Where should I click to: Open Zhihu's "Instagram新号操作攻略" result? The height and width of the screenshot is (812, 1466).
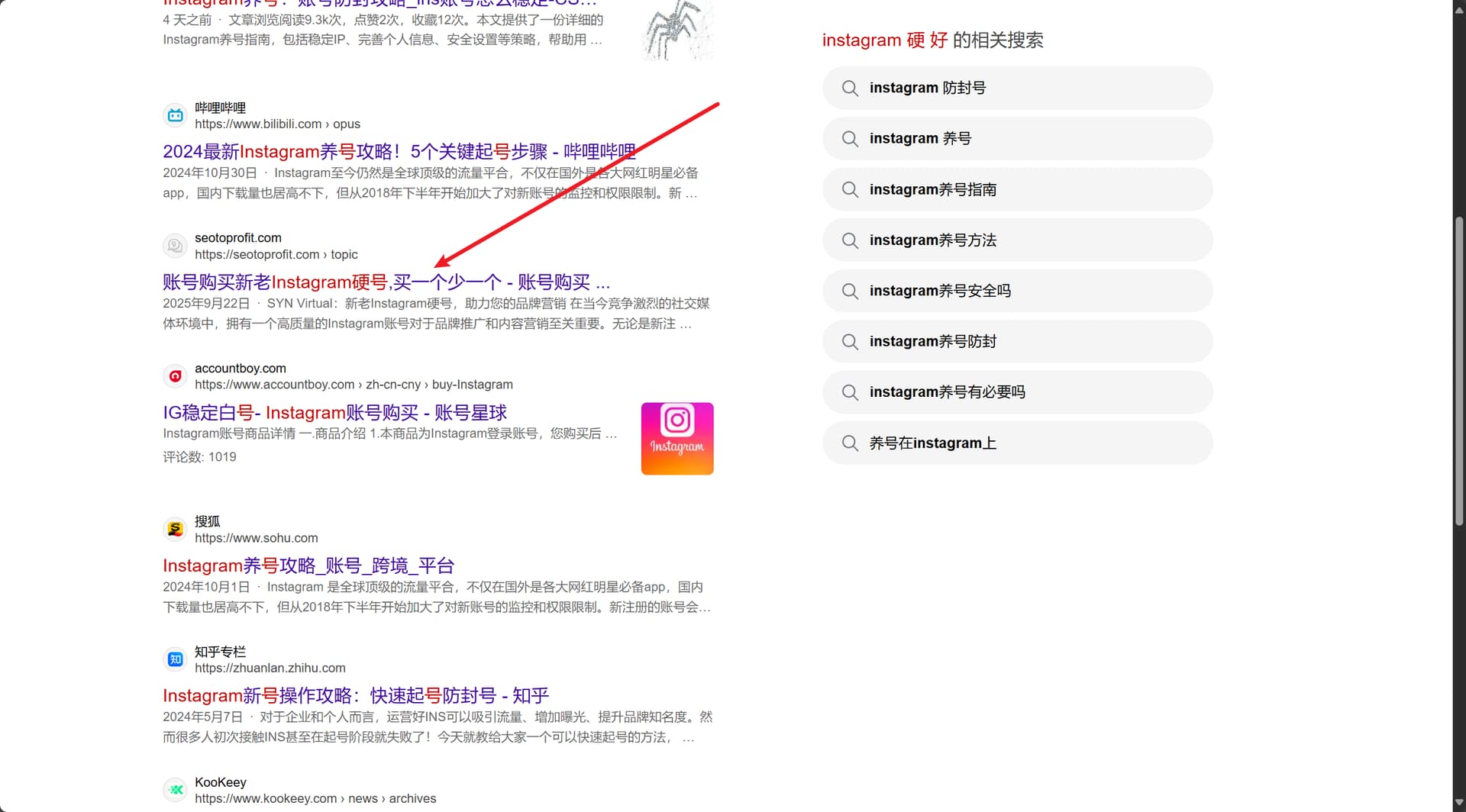pos(355,696)
